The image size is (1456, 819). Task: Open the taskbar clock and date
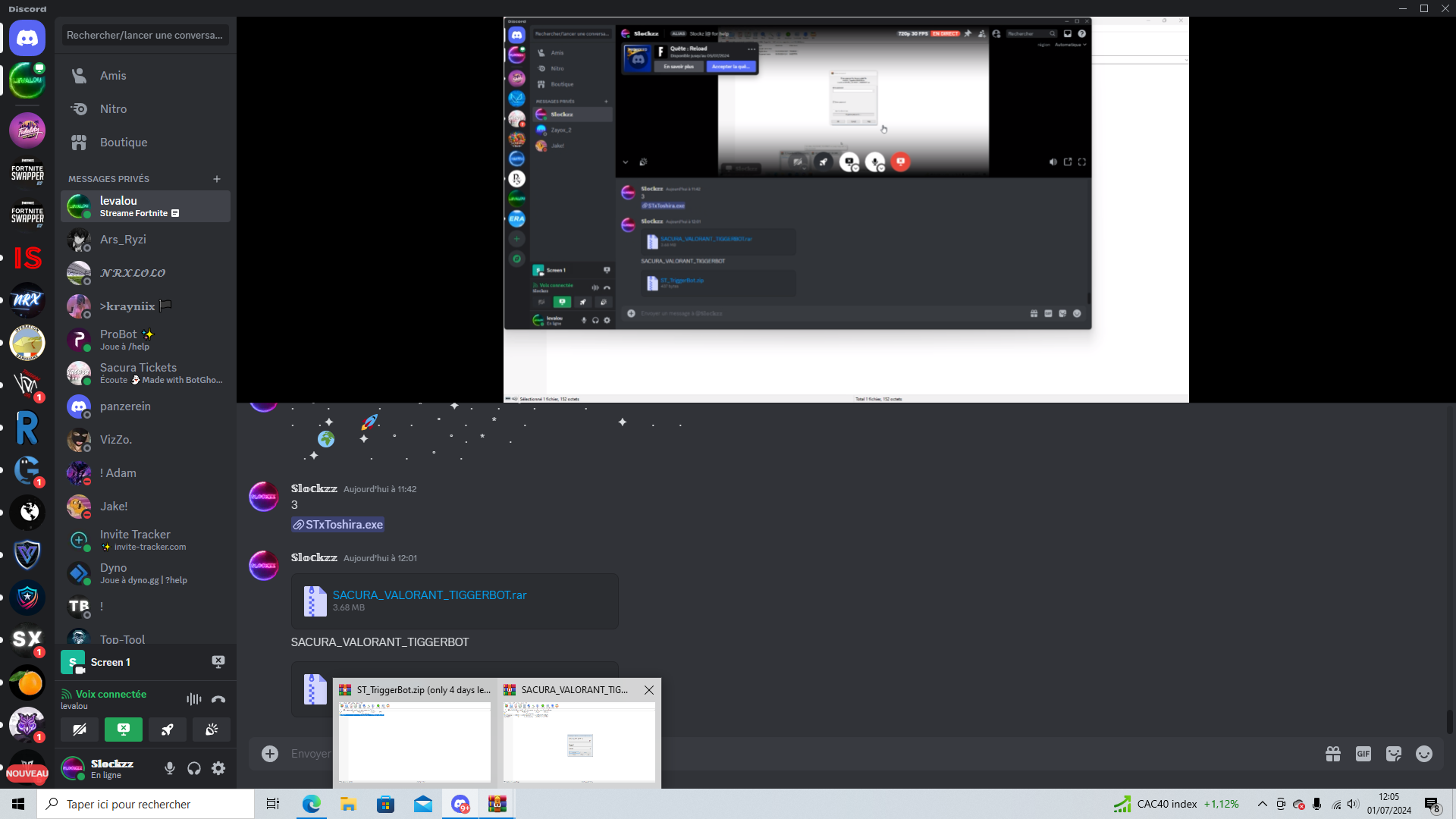(x=1389, y=804)
